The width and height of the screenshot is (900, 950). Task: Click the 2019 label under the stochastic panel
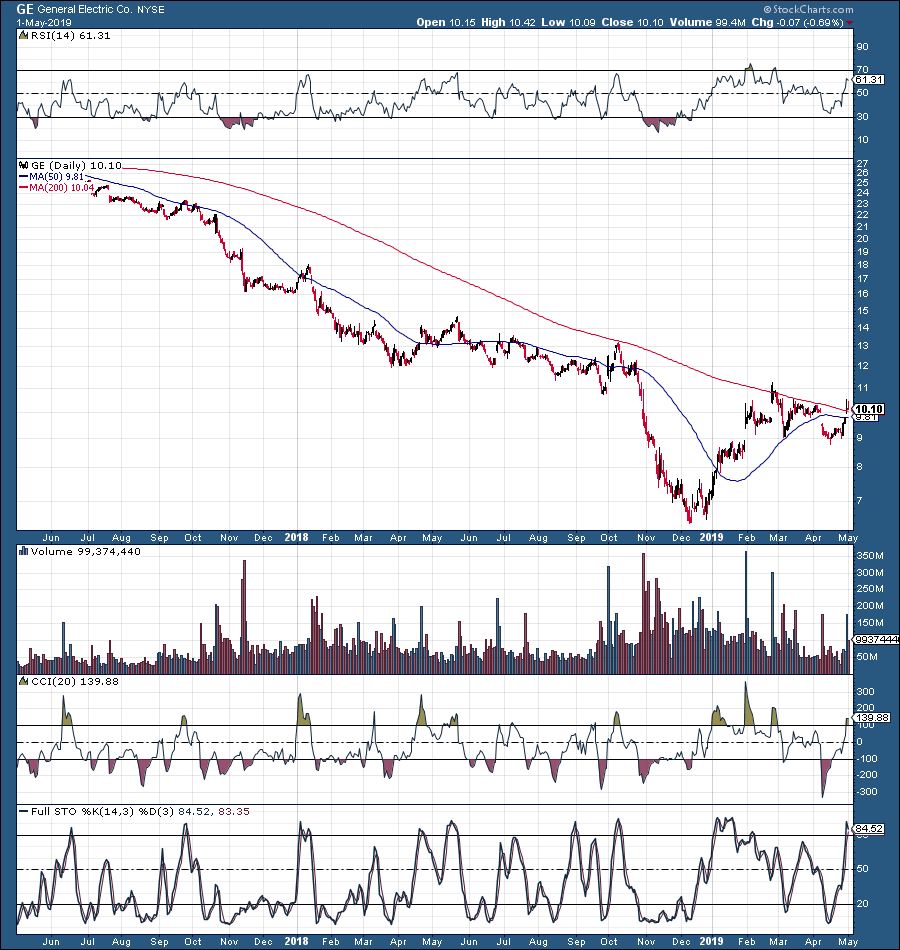tap(712, 942)
